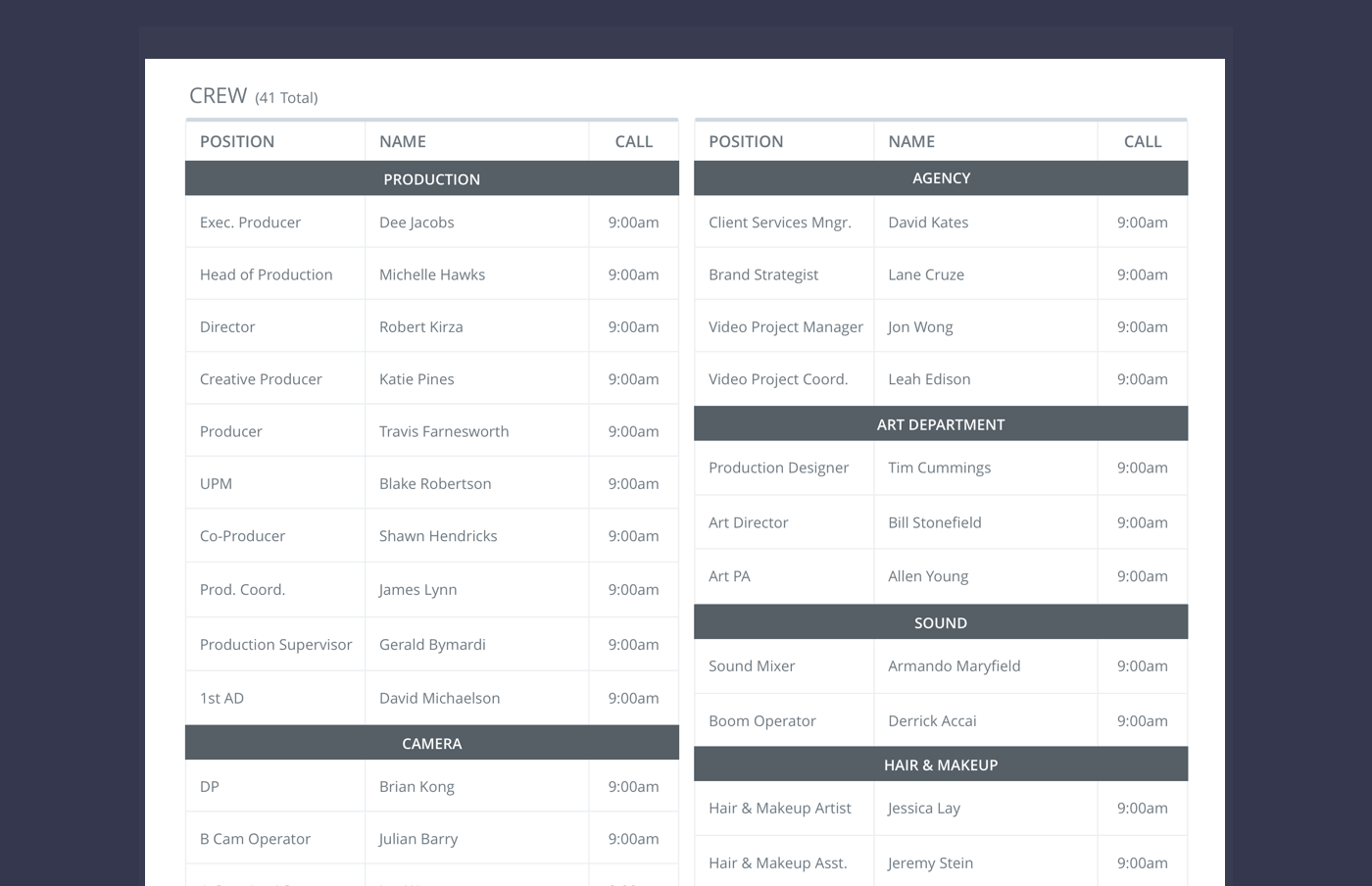Click the POSITION column header on left table
1372x886 pixels.
(236, 141)
